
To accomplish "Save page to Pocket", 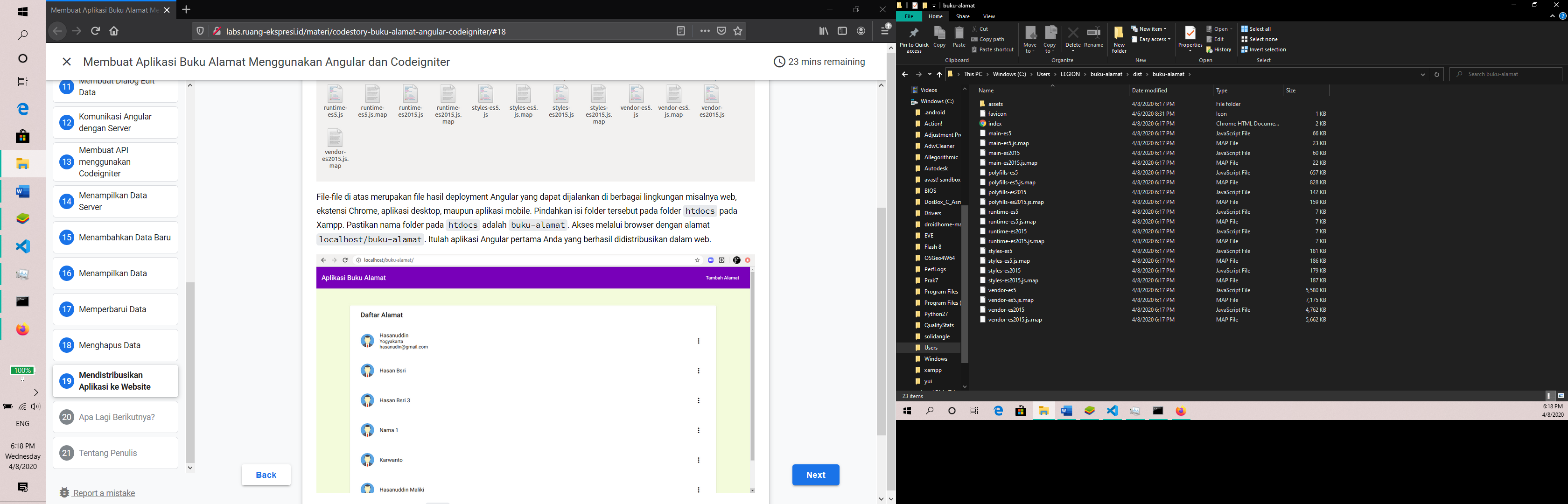I will (721, 31).
